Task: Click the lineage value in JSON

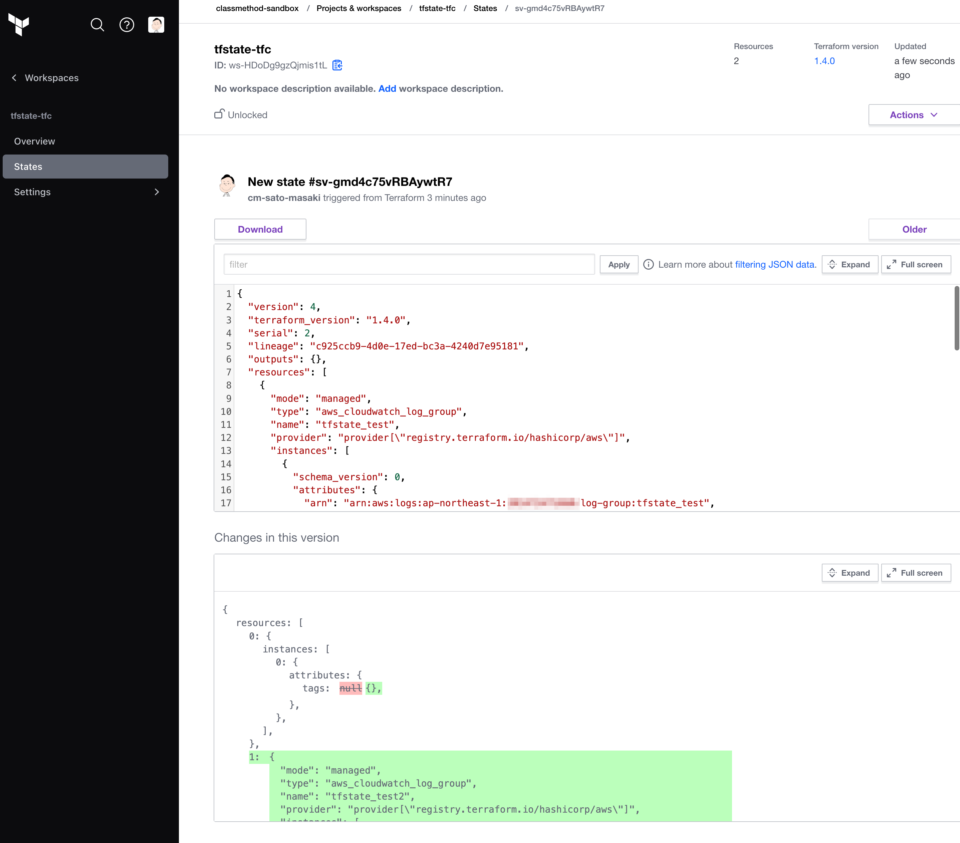Action: 417,346
